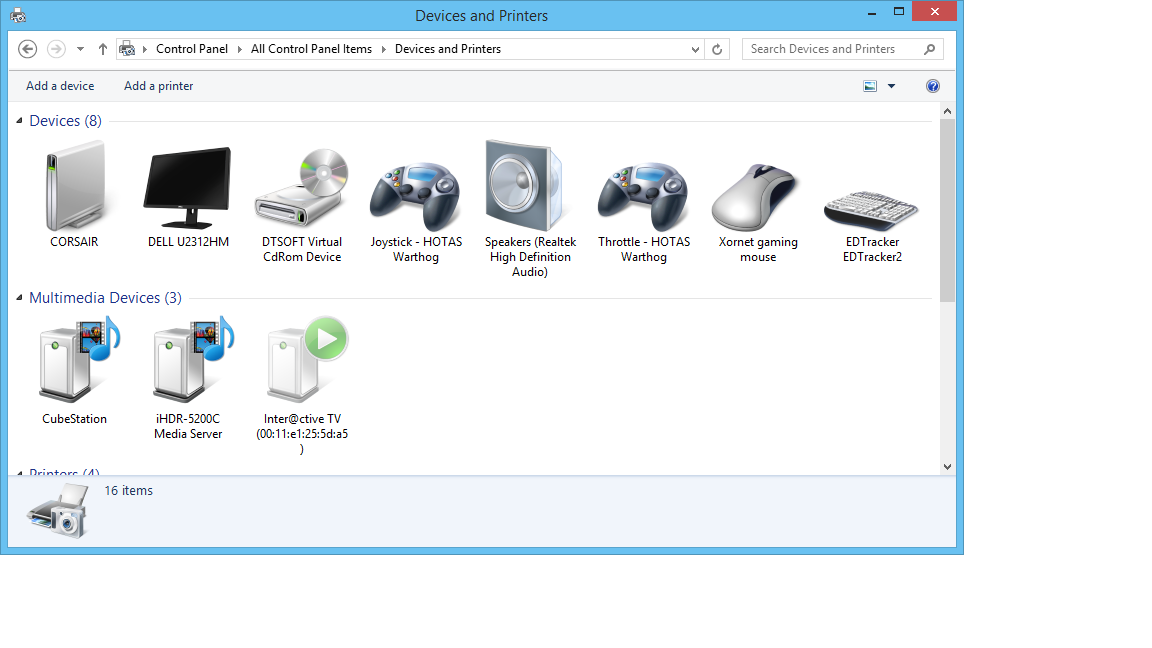This screenshot has width=1152, height=648.
Task: Select the DELL U2312HM monitor icon
Action: pyautogui.click(x=188, y=187)
